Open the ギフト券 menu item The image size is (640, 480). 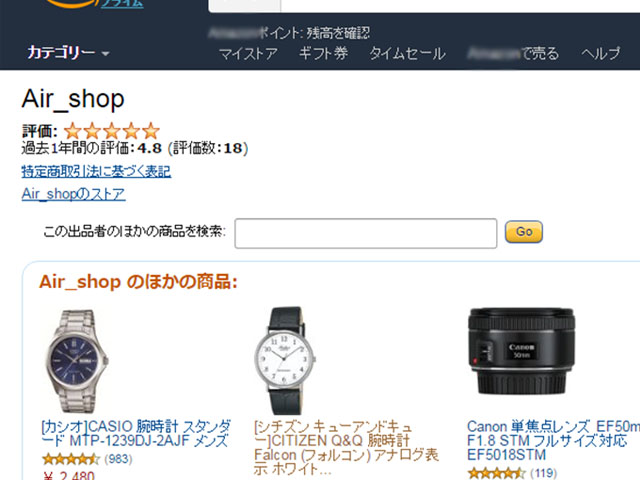pos(323,53)
